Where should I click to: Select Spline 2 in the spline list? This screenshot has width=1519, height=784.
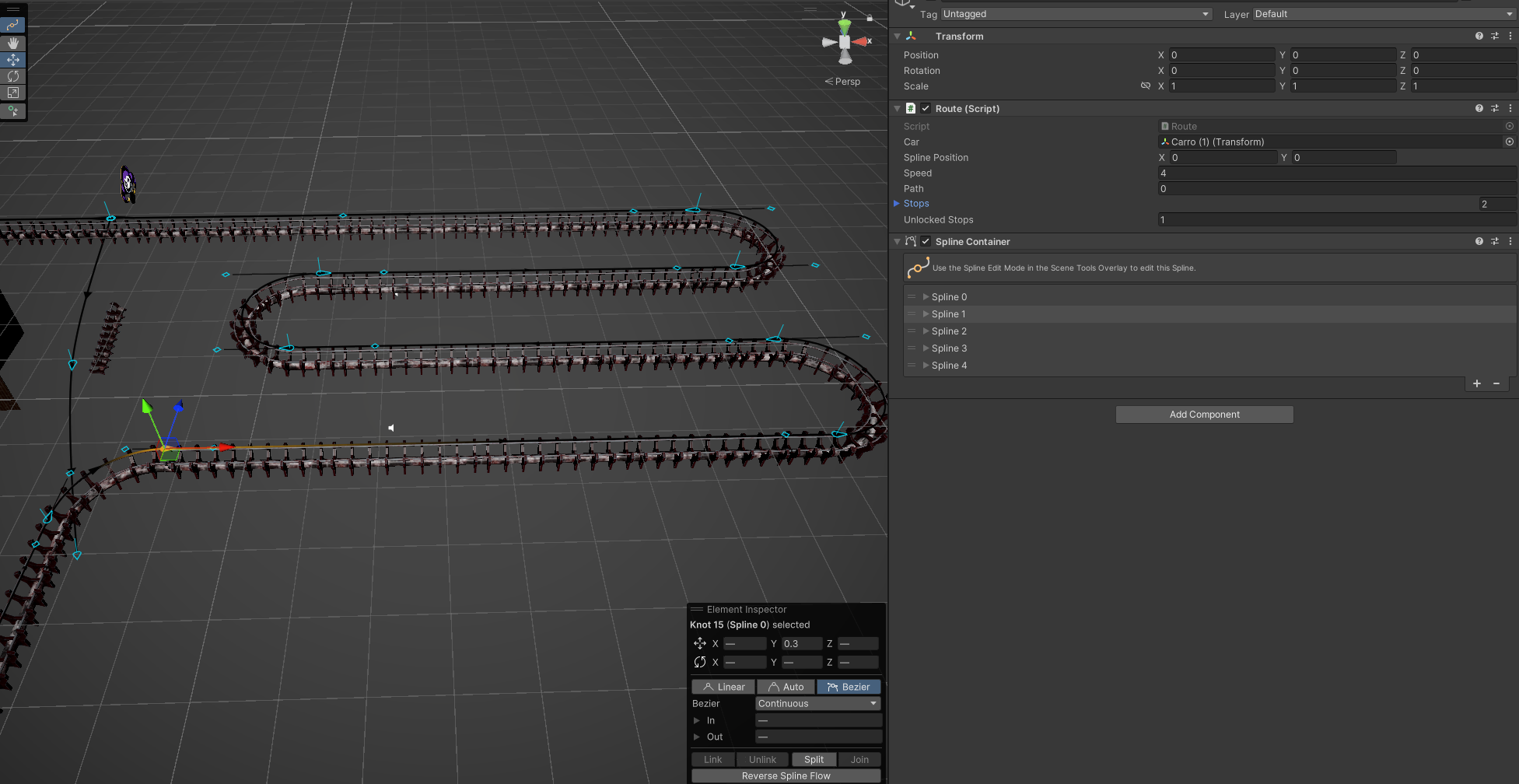tap(949, 331)
